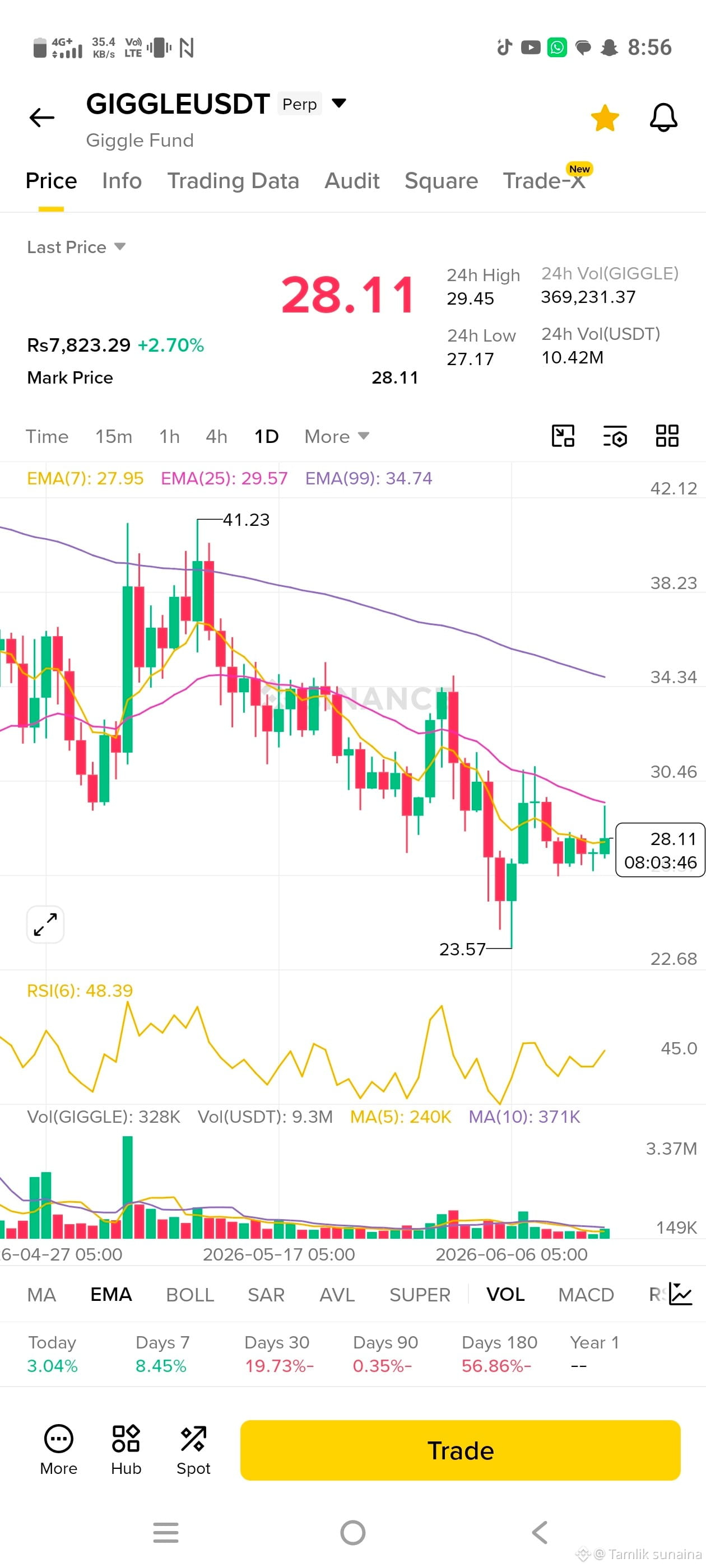Tap the EMA(7): 27.95 legend
This screenshot has height=1568, width=706.
coord(85,478)
